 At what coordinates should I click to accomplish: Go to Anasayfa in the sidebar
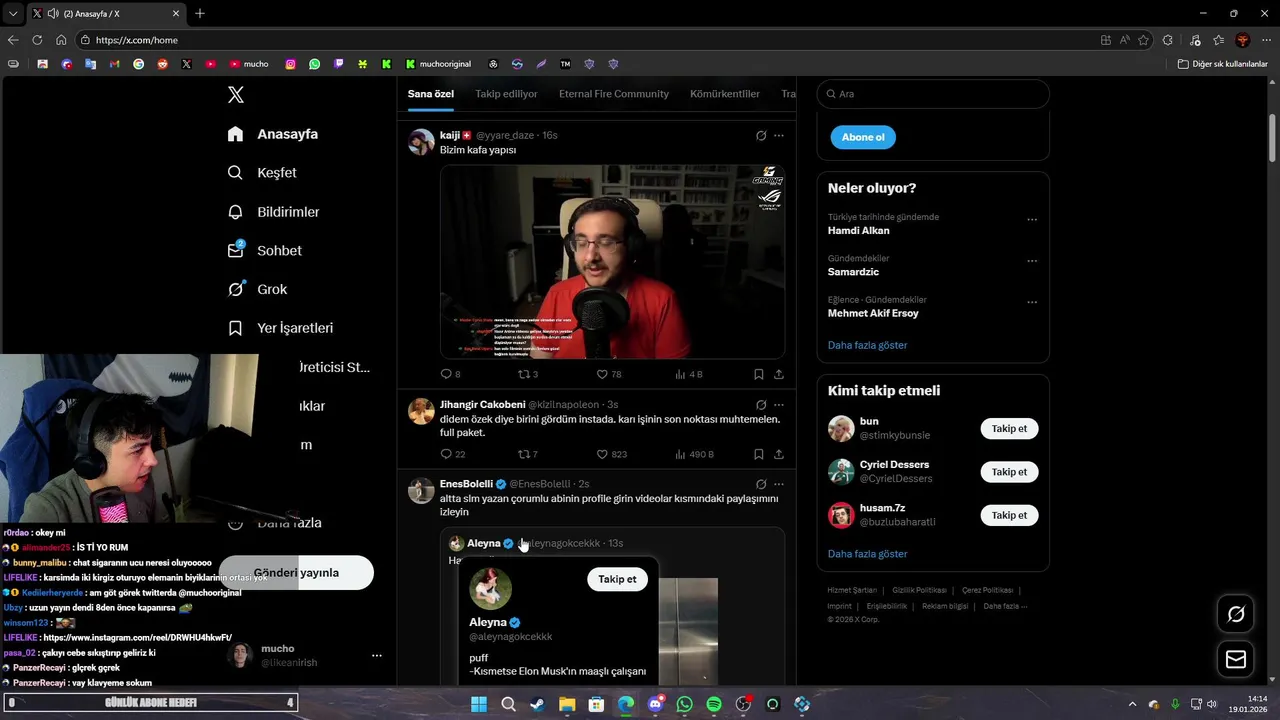[x=273, y=134]
